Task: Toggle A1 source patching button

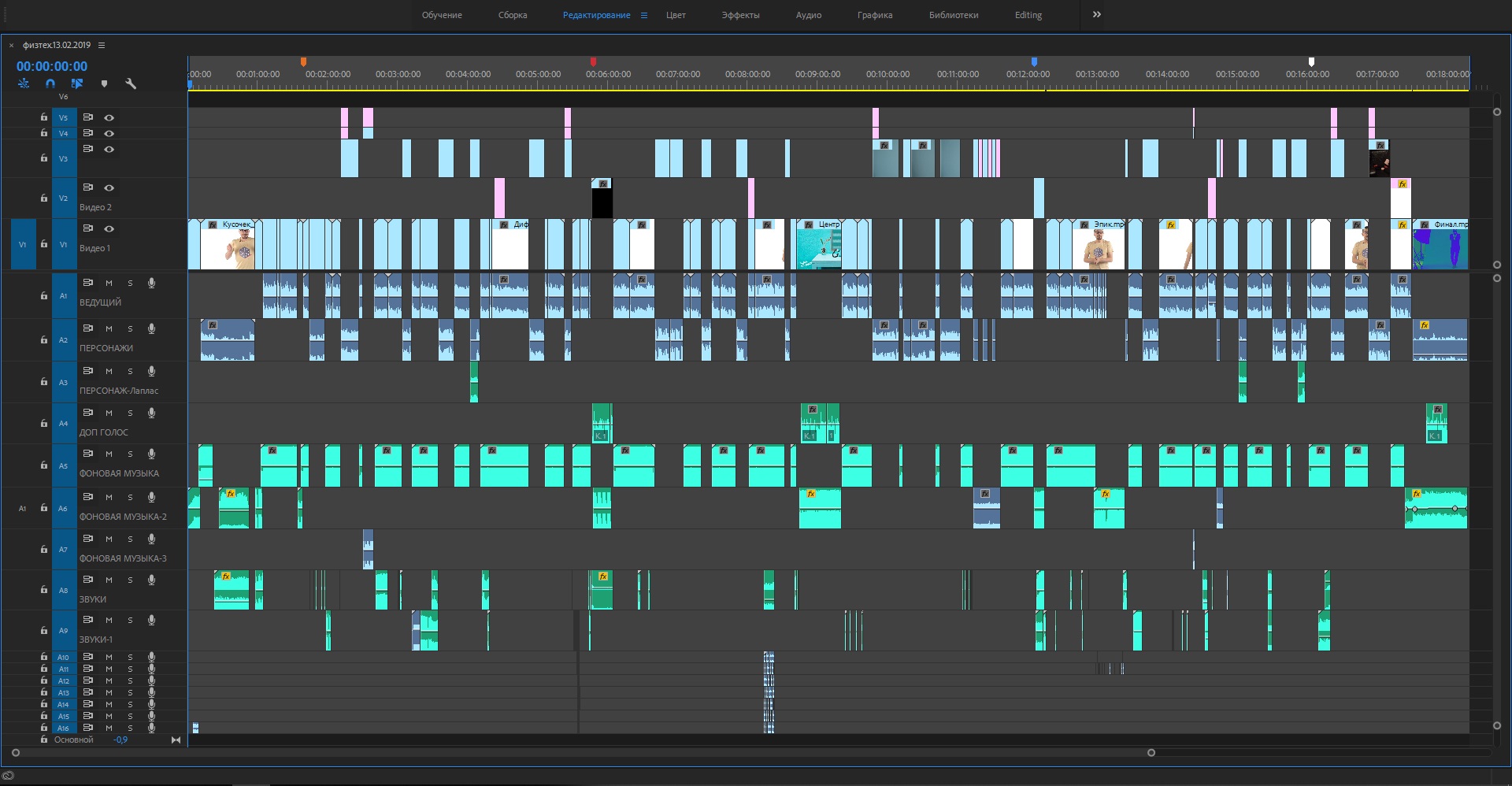Action: [23, 508]
